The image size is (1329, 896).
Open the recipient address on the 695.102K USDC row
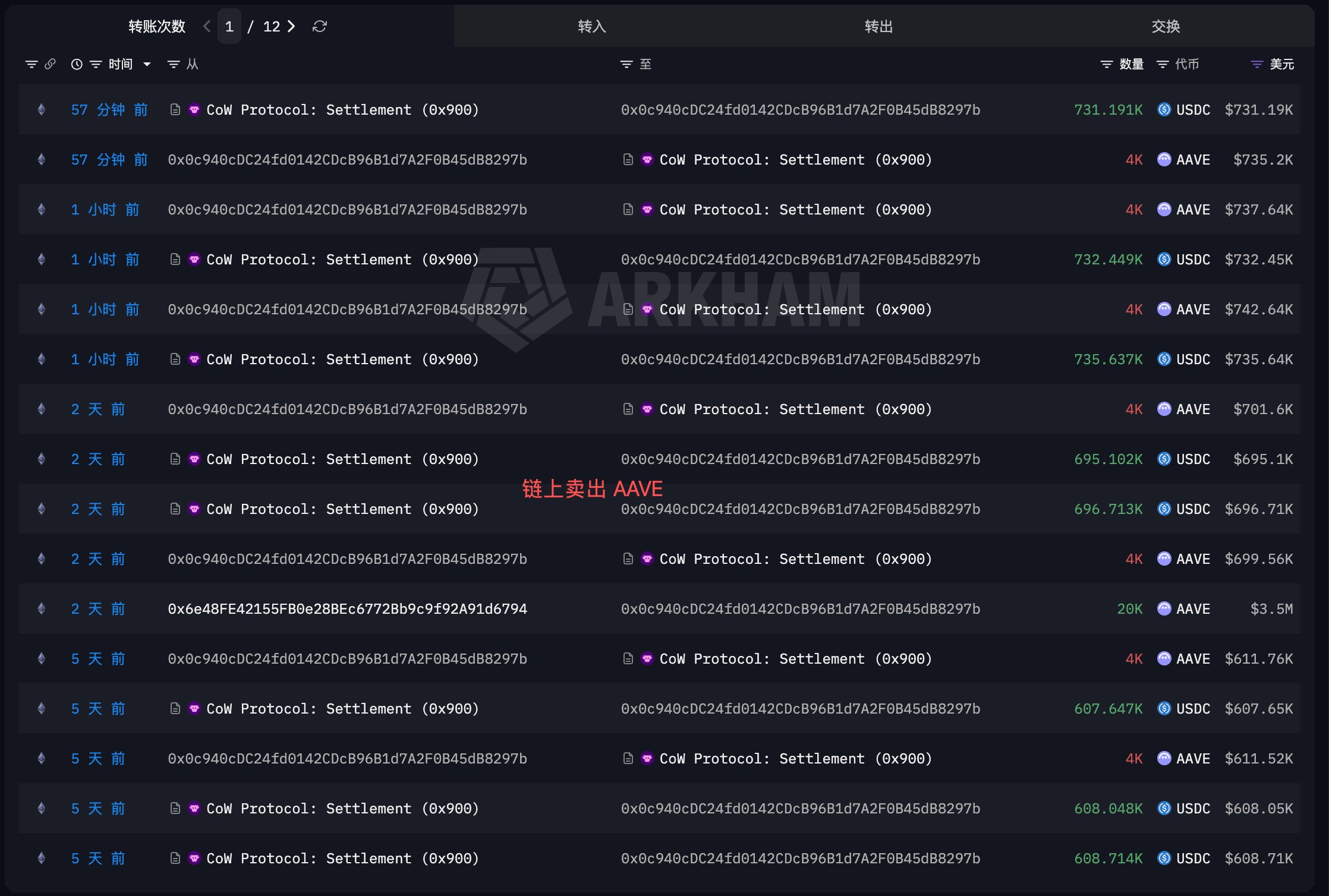[x=801, y=459]
